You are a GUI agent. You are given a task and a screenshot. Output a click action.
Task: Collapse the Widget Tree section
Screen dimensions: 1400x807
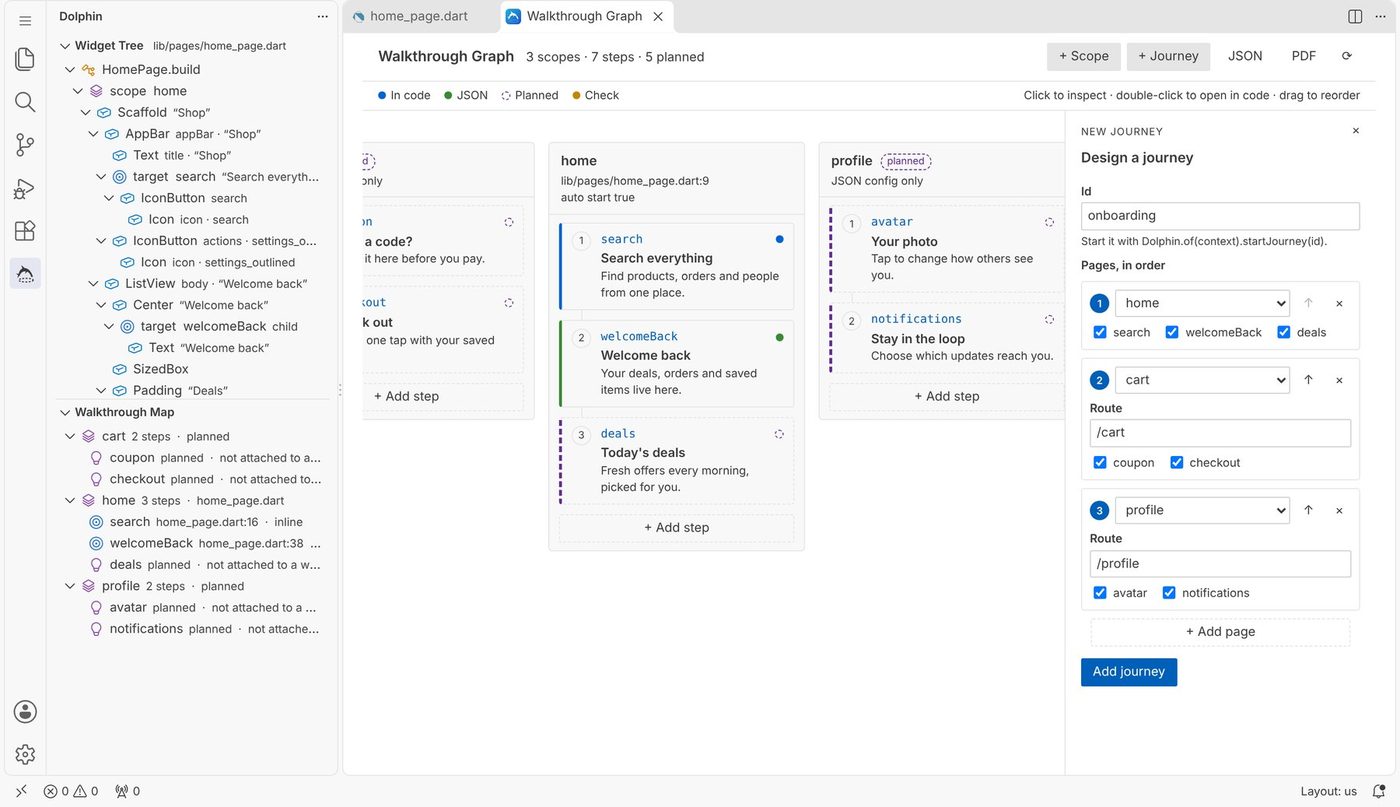[65, 45]
